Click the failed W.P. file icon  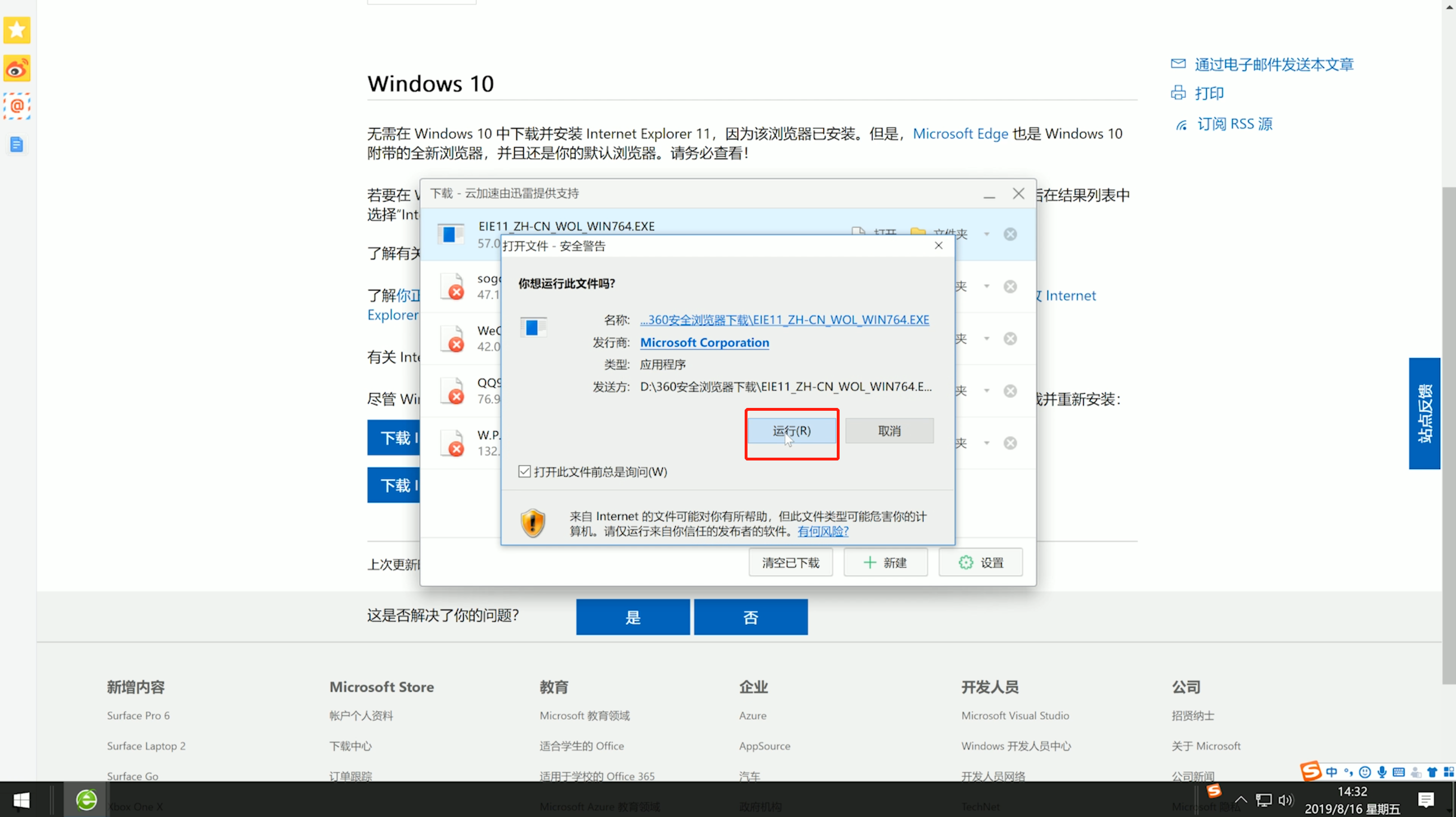(453, 443)
